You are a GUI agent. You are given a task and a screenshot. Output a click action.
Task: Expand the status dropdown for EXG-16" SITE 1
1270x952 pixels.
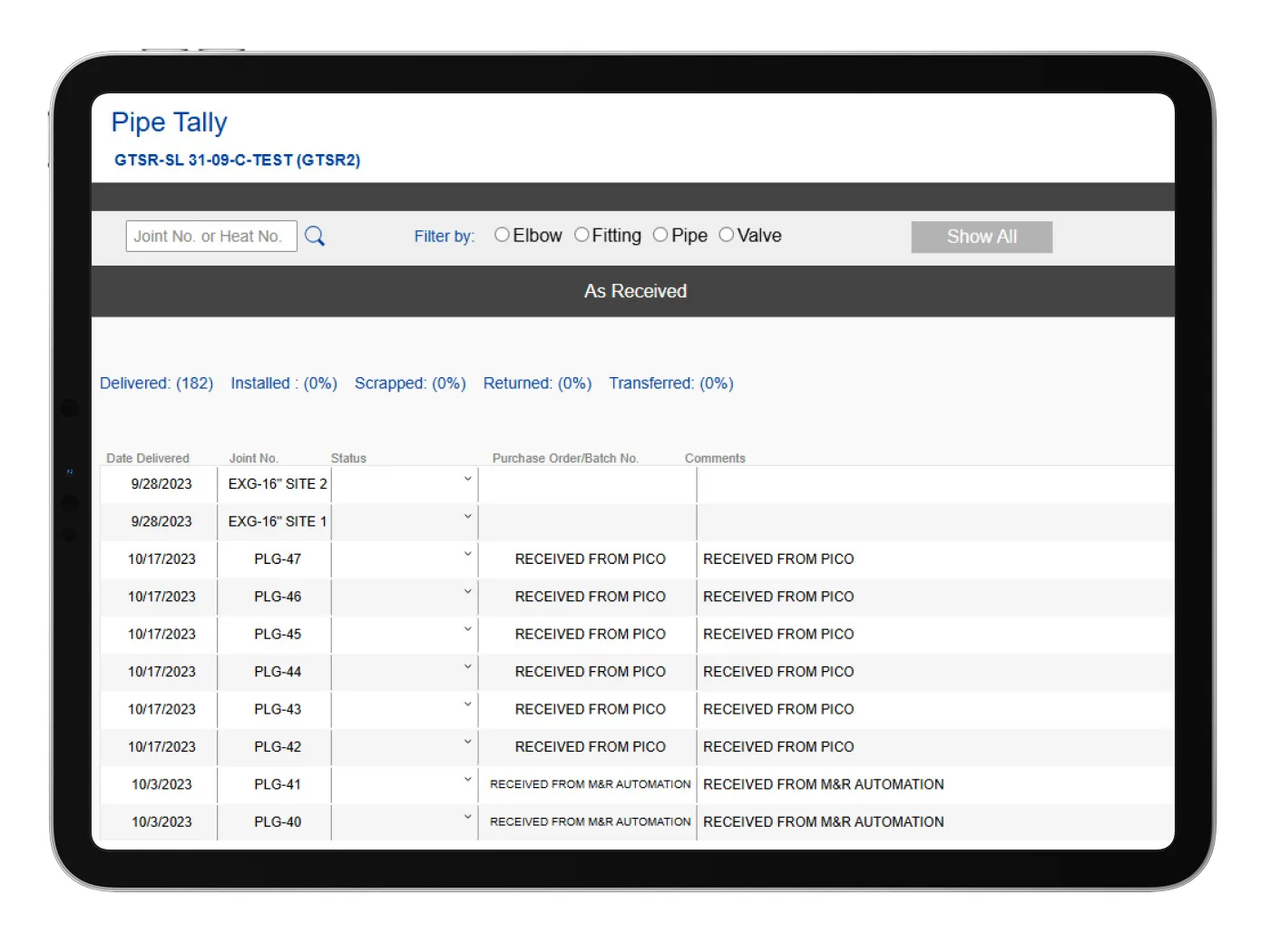pyautogui.click(x=466, y=516)
